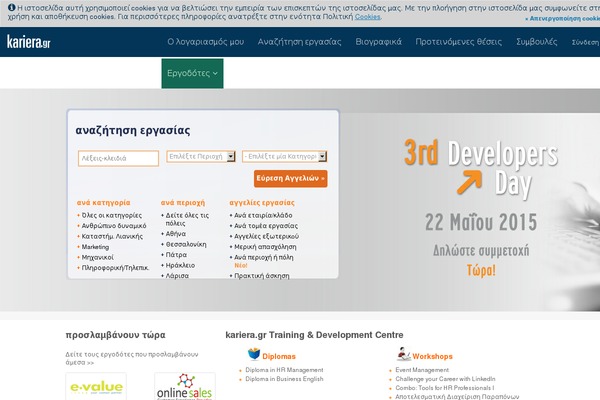The image size is (600, 400).
Task: Open Diploma in Business English link
Action: [x=284, y=379]
